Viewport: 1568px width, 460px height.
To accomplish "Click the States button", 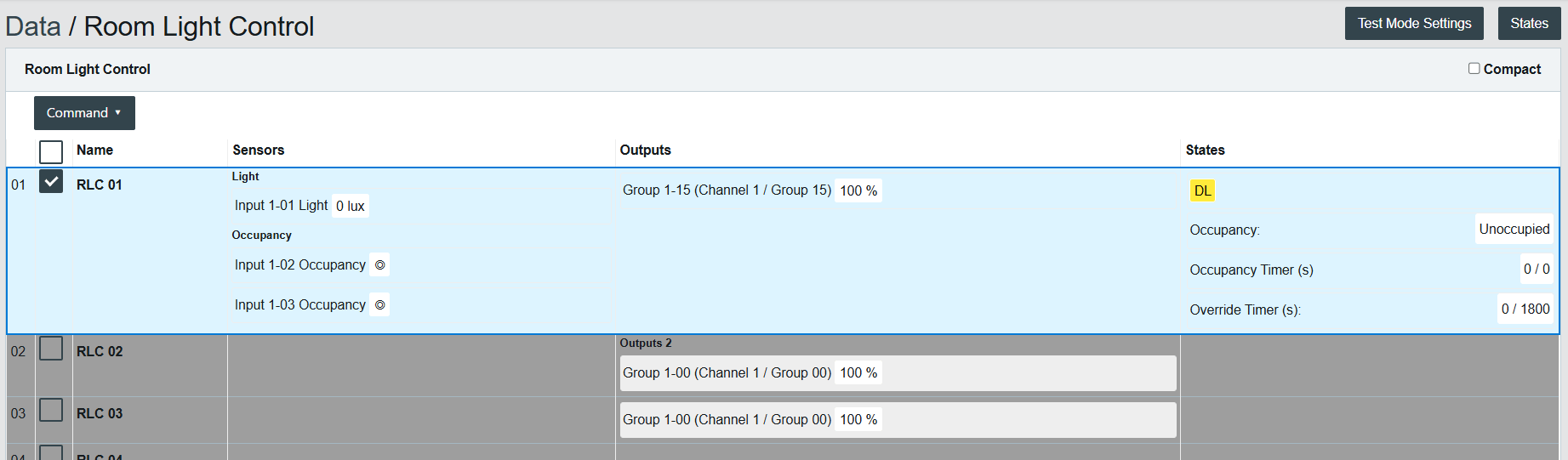I will pyautogui.click(x=1528, y=24).
